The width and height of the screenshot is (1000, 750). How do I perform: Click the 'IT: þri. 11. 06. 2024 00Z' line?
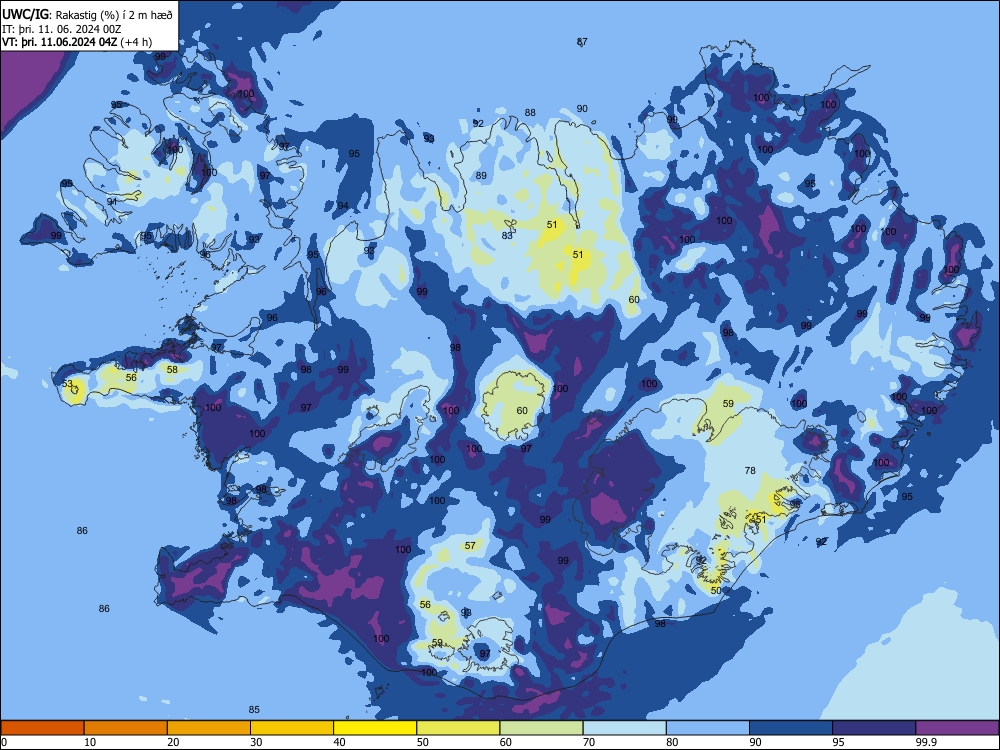(x=61, y=29)
